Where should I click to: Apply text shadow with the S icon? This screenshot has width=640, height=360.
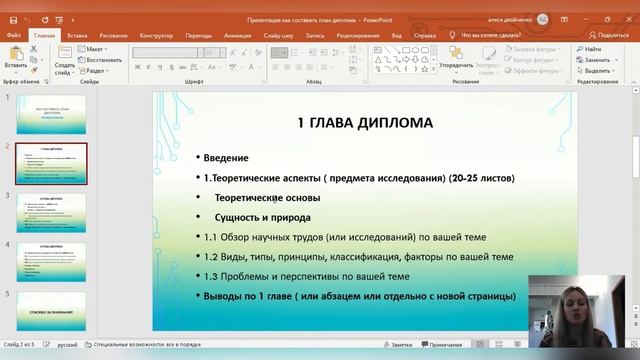(171, 67)
